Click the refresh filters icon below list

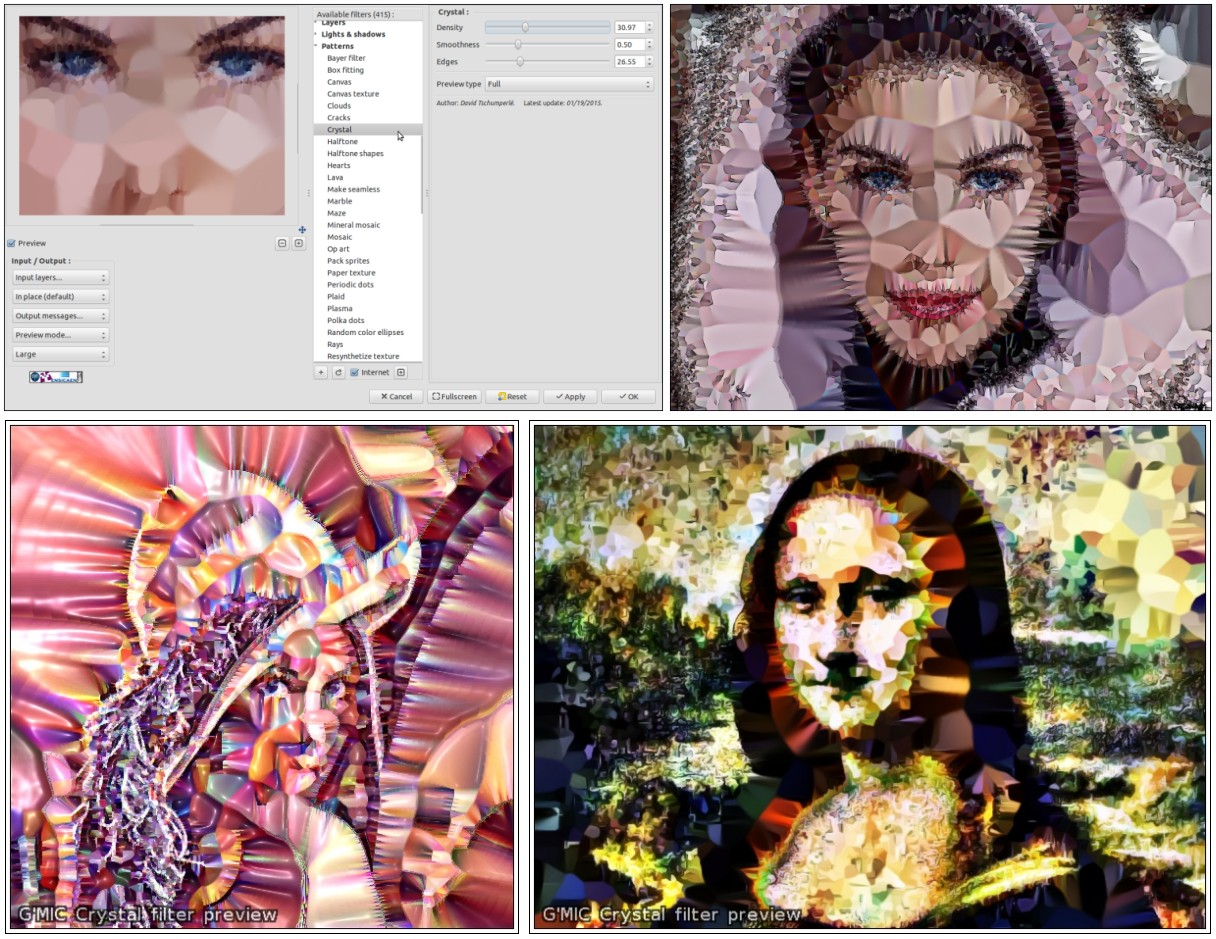[338, 372]
